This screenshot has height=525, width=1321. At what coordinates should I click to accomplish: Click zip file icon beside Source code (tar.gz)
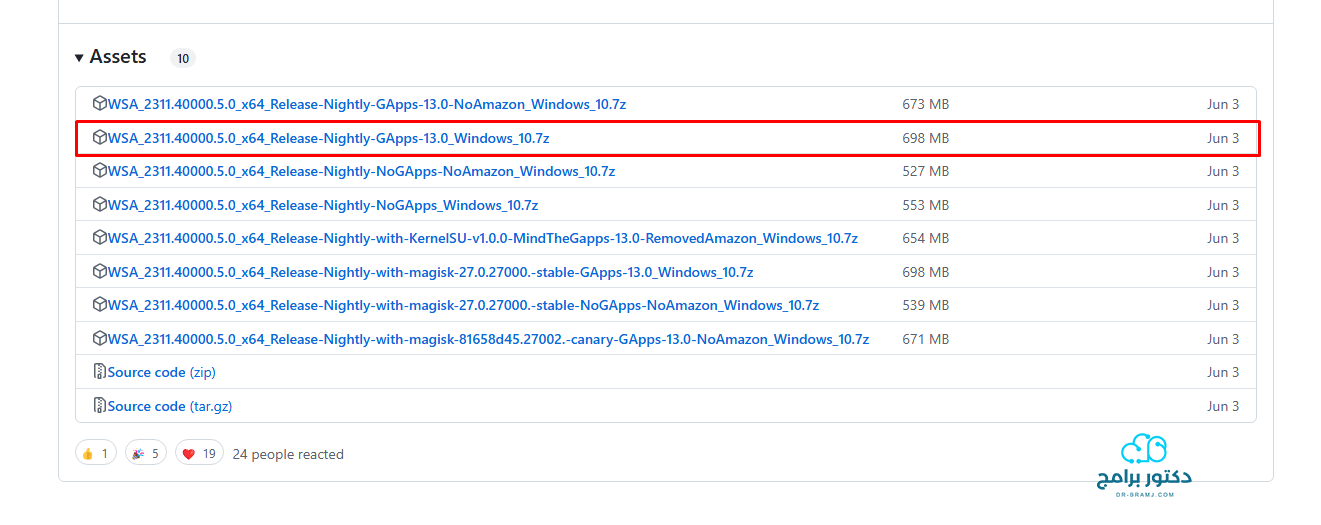pyautogui.click(x=99, y=406)
